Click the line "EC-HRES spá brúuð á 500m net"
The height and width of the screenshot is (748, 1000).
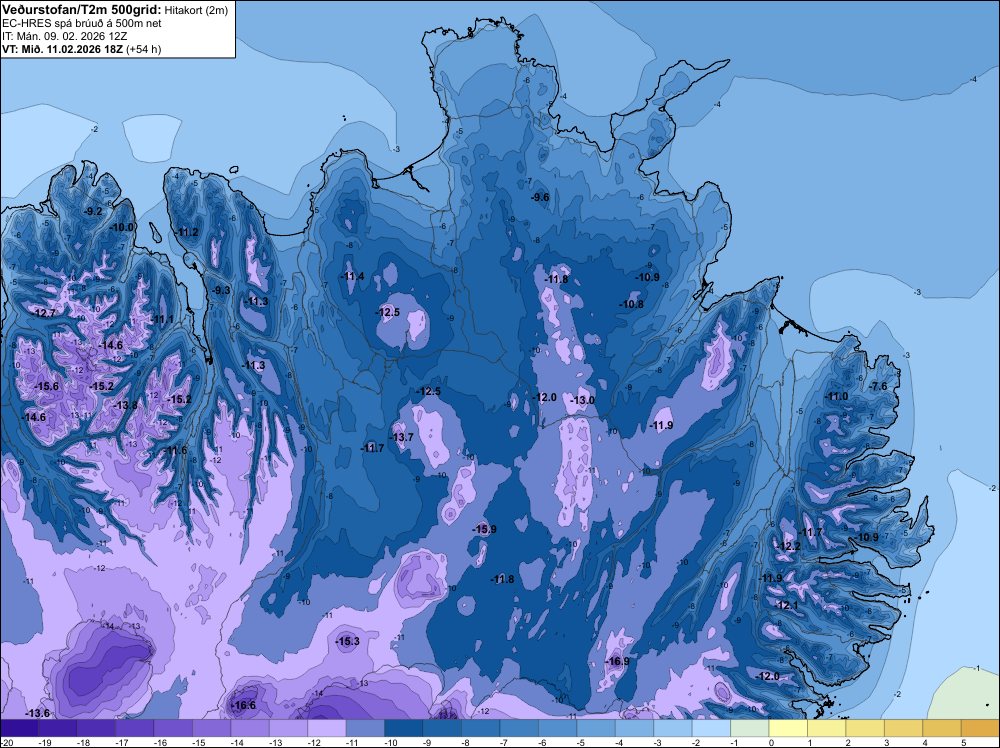pos(82,23)
